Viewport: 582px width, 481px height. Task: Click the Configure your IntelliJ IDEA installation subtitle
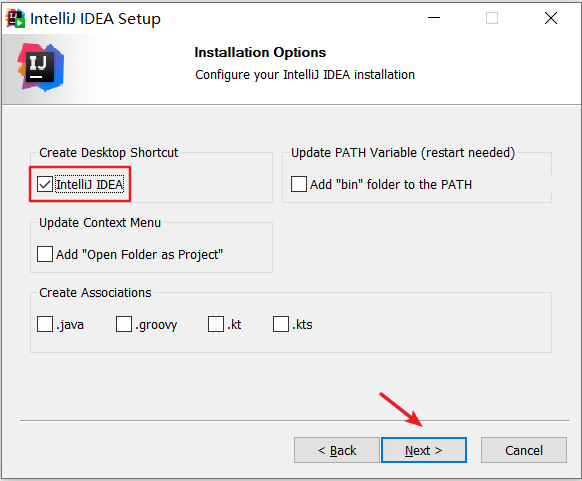click(305, 75)
